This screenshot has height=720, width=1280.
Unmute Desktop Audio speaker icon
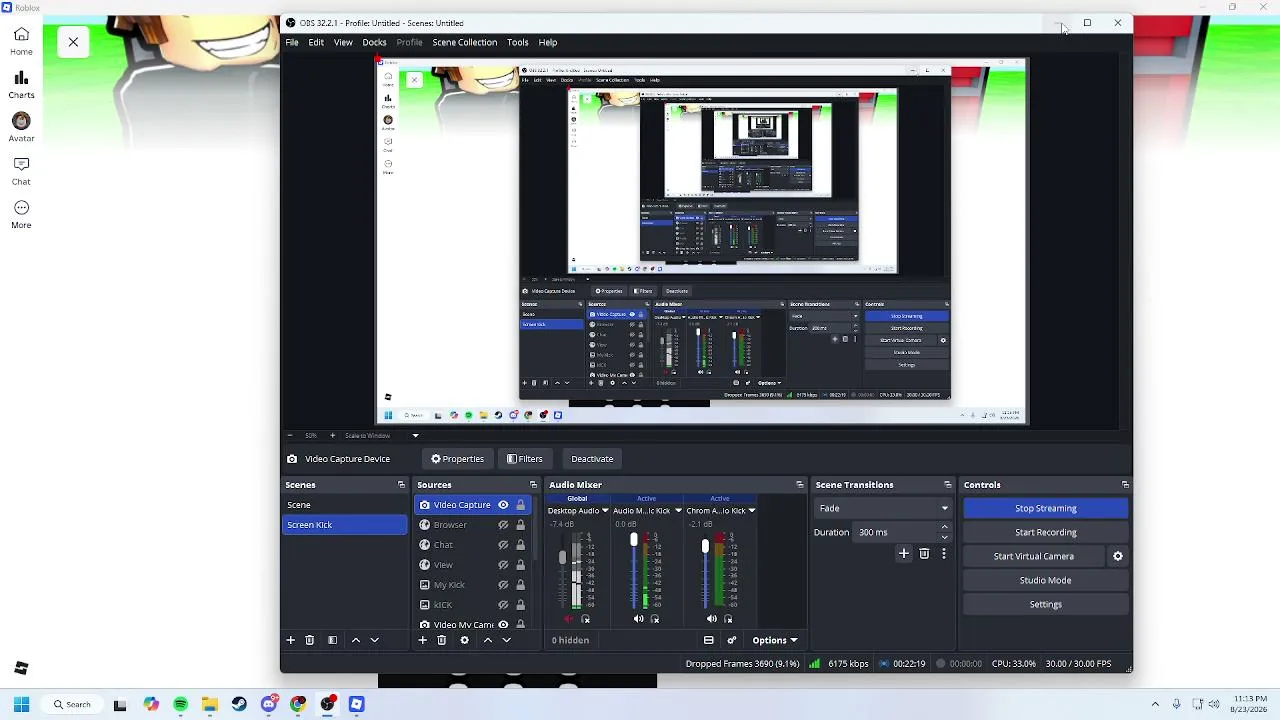click(571, 619)
